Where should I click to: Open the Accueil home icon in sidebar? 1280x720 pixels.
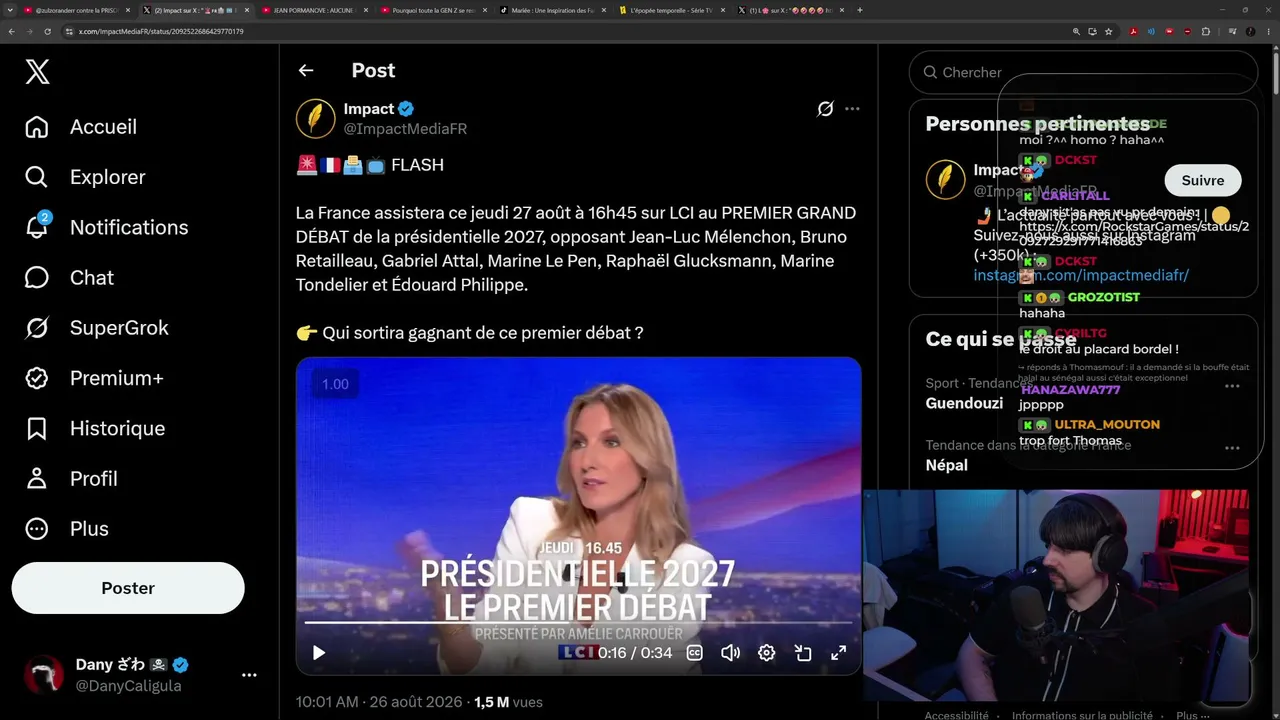pyautogui.click(x=37, y=127)
